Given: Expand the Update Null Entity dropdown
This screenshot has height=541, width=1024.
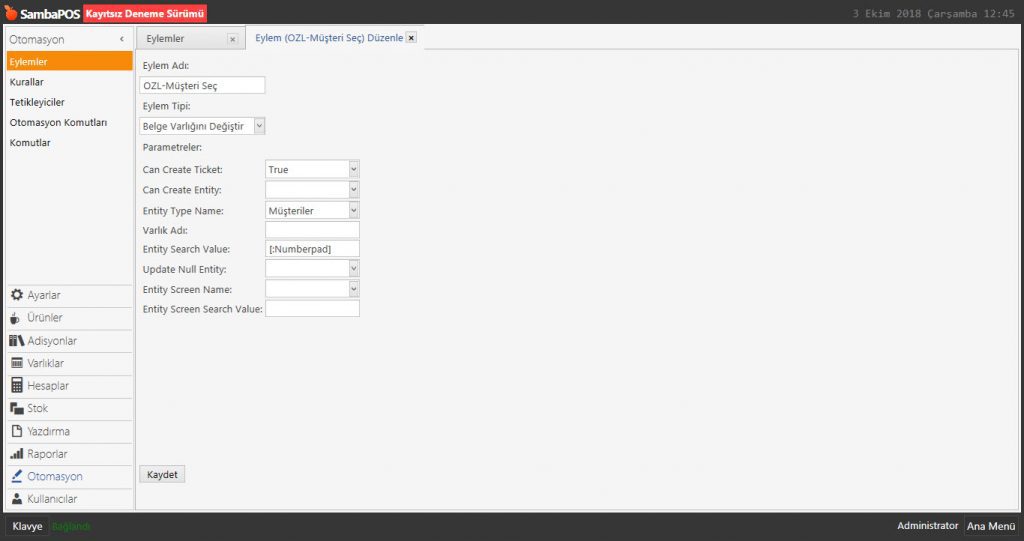Looking at the screenshot, I should point(353,268).
